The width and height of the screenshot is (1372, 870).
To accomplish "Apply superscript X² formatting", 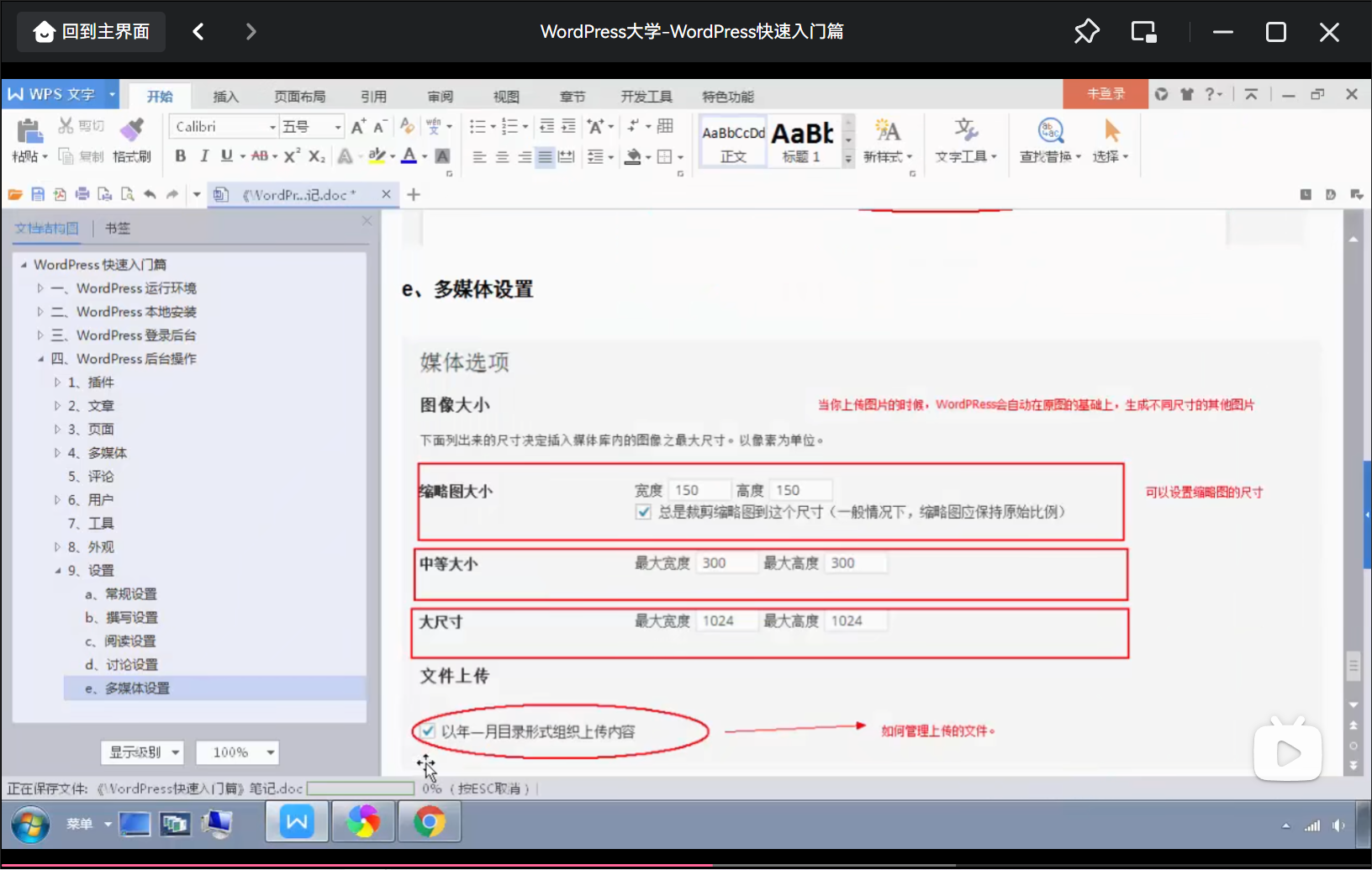I will [x=292, y=156].
